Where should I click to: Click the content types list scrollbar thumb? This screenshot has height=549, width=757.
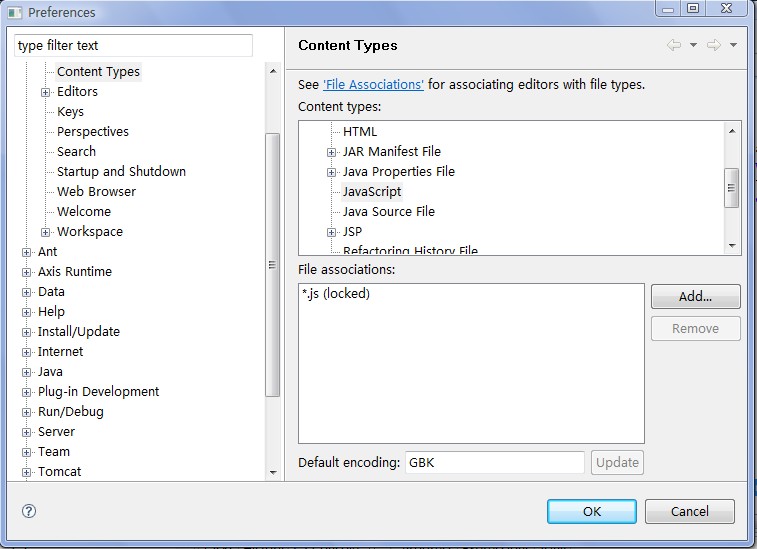(732, 188)
